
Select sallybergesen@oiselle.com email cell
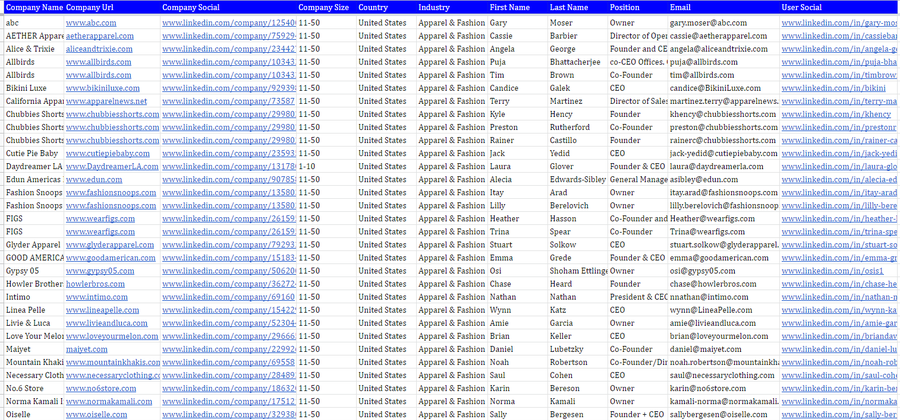tap(724, 415)
